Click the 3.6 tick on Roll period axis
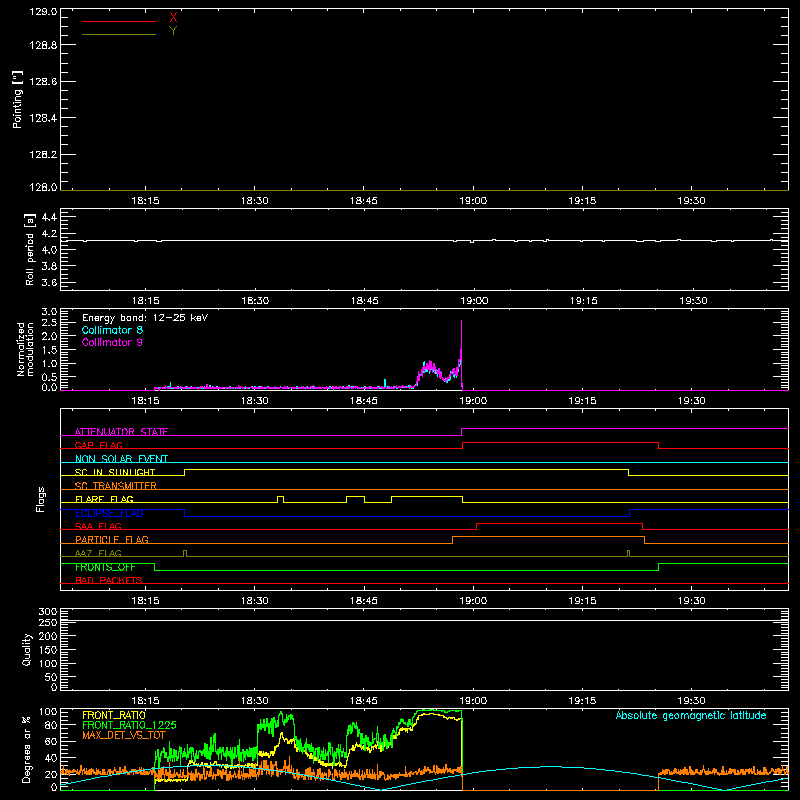Viewport: 800px width, 800px height. point(49,282)
